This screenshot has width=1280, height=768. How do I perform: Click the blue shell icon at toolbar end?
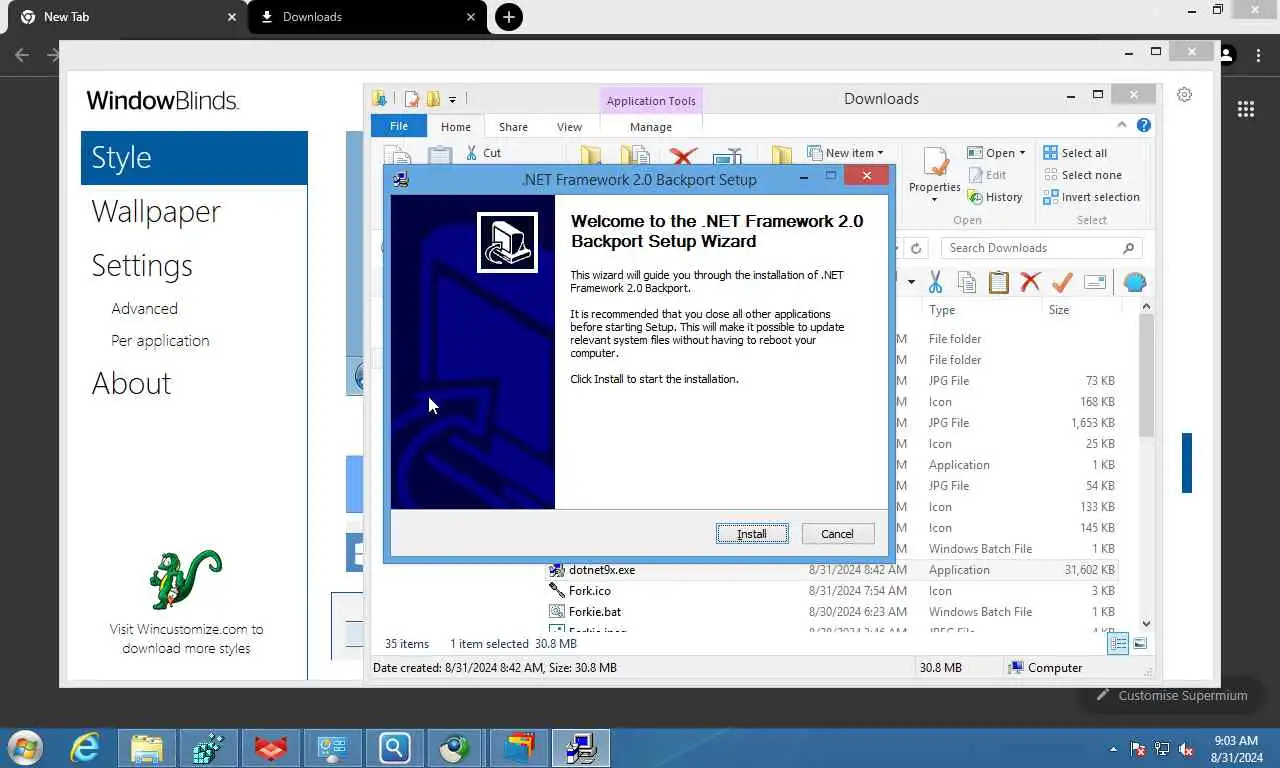point(1134,282)
